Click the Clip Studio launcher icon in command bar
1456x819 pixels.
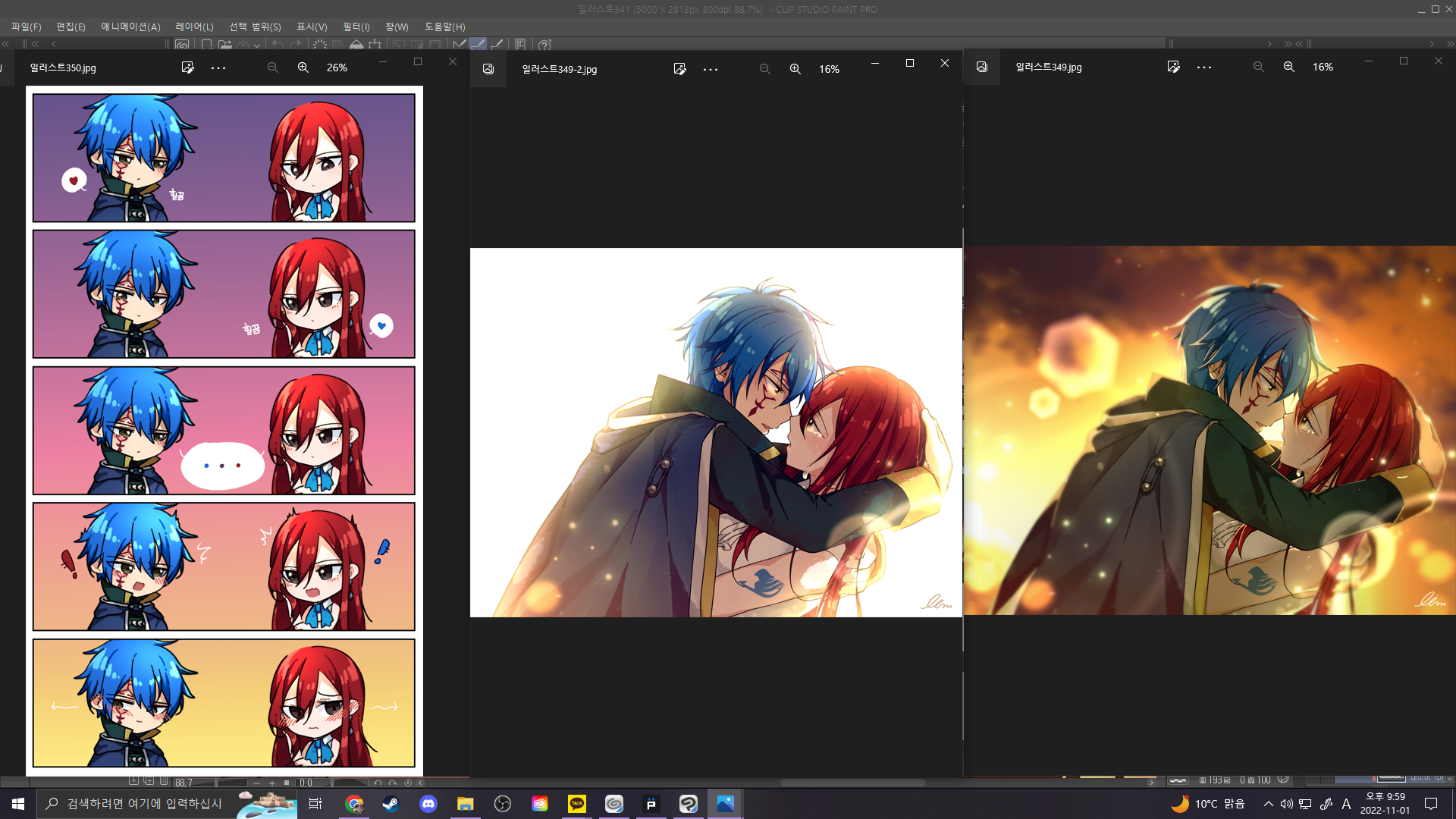tap(182, 45)
